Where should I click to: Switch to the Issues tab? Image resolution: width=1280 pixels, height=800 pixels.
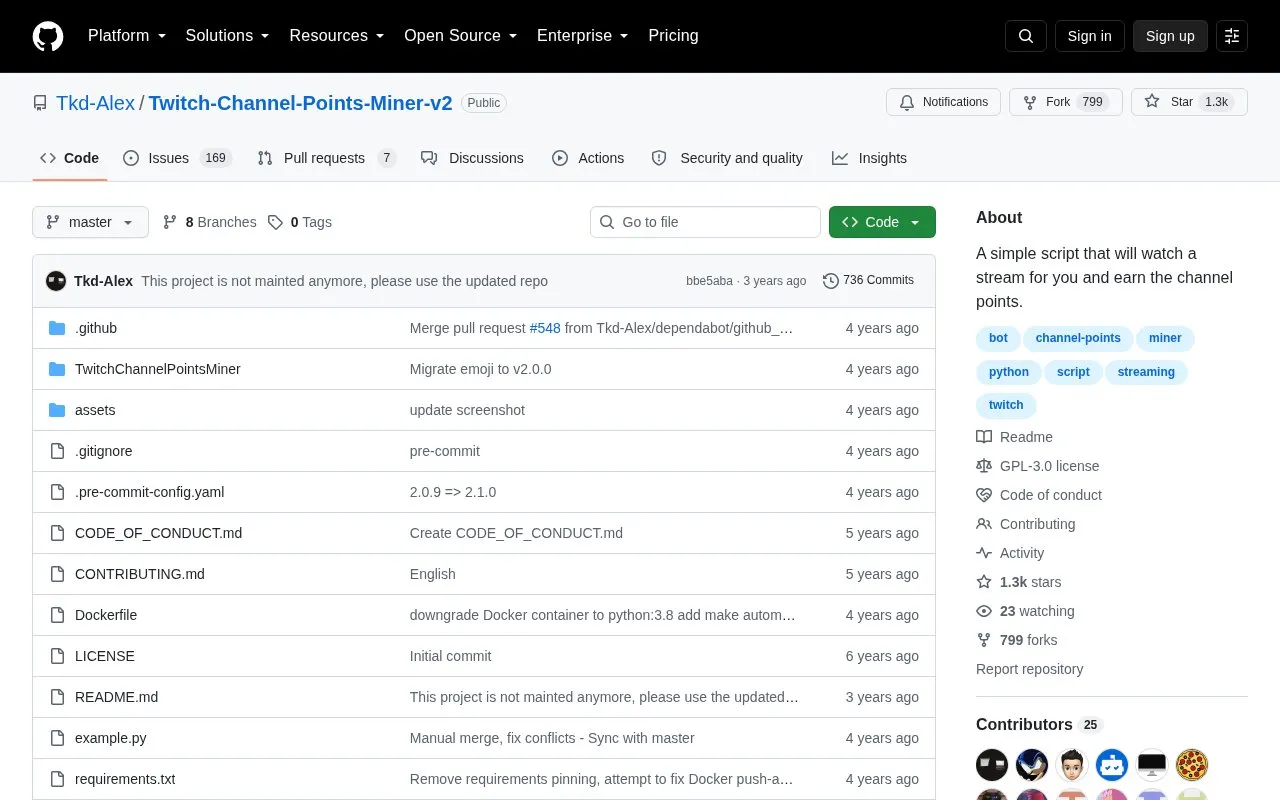[177, 158]
